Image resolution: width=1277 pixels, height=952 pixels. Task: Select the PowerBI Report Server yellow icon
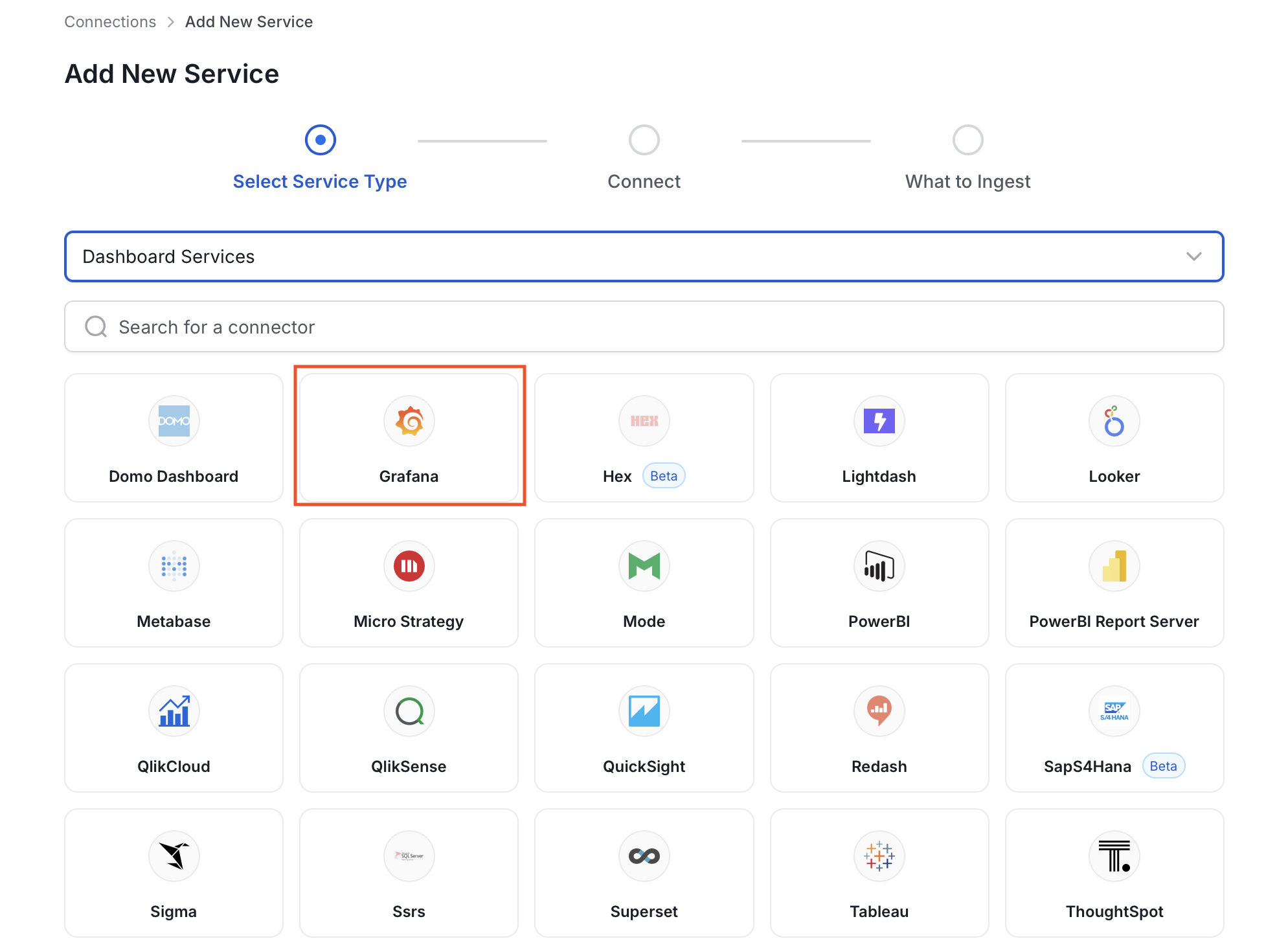(x=1114, y=566)
